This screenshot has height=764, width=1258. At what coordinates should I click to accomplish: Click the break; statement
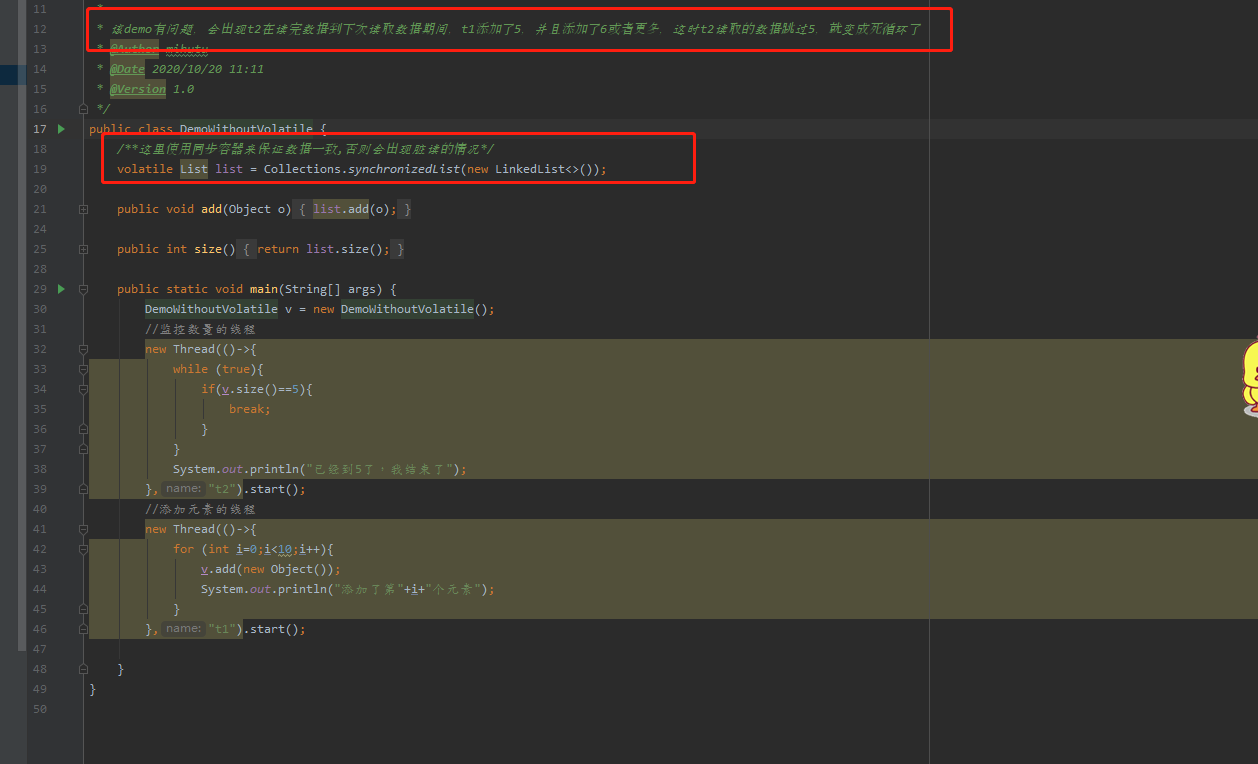point(250,409)
